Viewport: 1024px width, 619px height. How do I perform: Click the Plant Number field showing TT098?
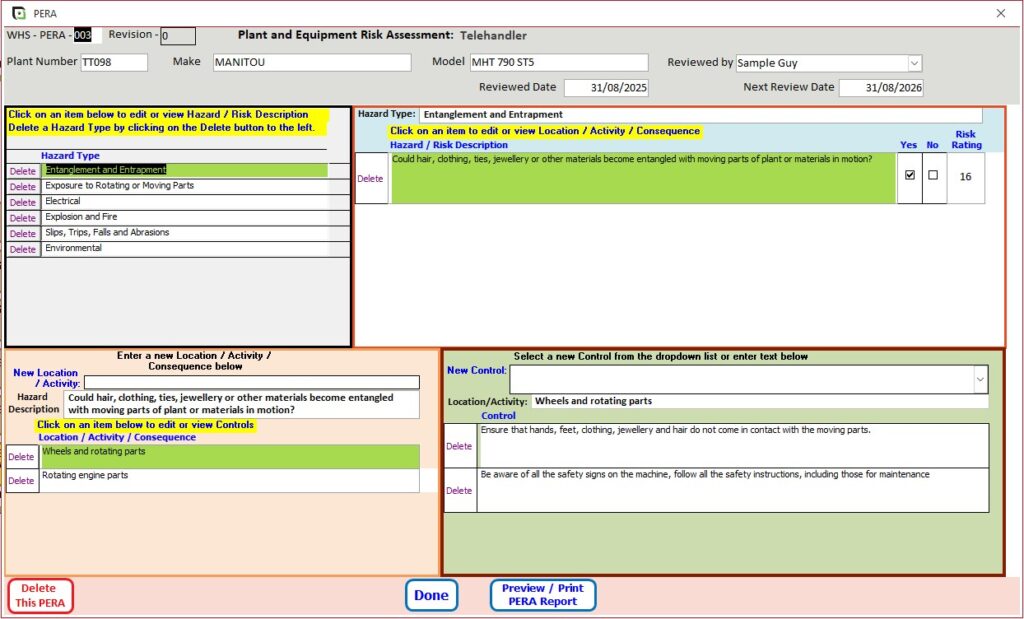113,61
